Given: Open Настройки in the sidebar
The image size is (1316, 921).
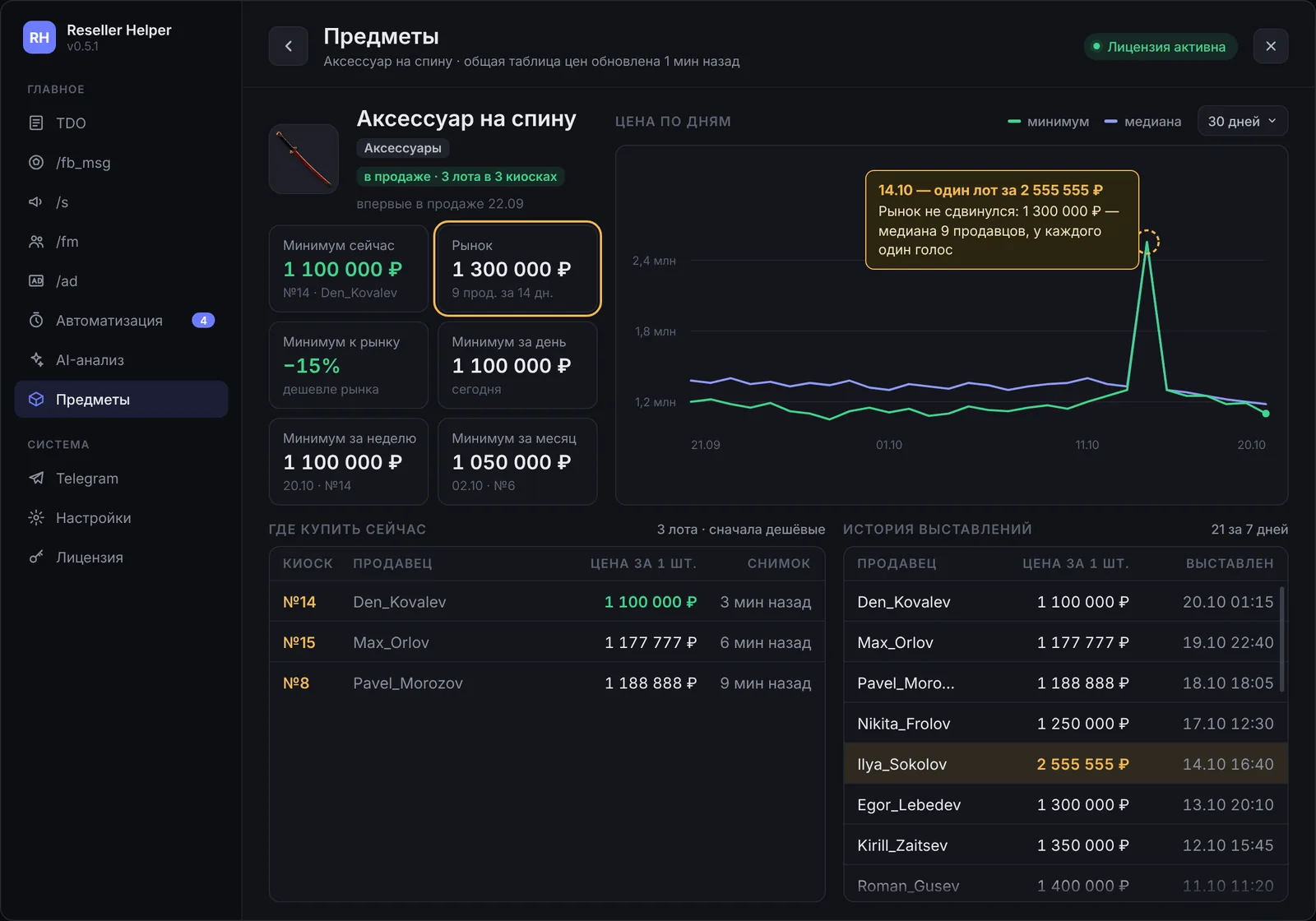Looking at the screenshot, I should (x=122, y=518).
